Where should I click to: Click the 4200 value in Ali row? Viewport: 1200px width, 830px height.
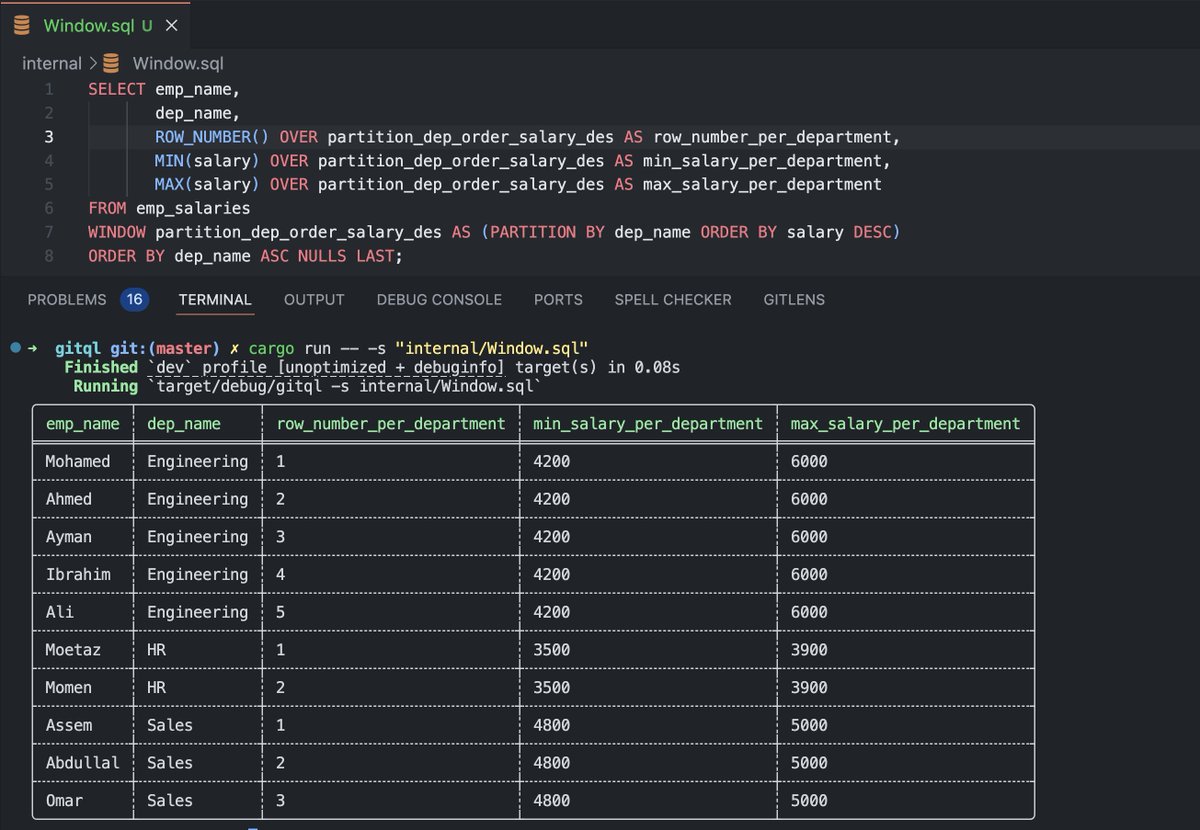click(552, 612)
